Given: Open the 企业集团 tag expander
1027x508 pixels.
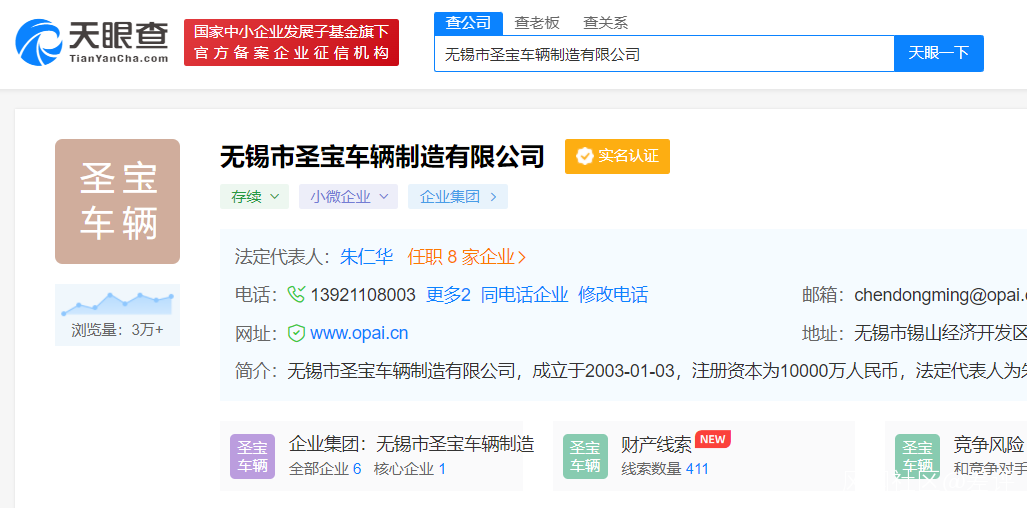Looking at the screenshot, I should click(458, 196).
